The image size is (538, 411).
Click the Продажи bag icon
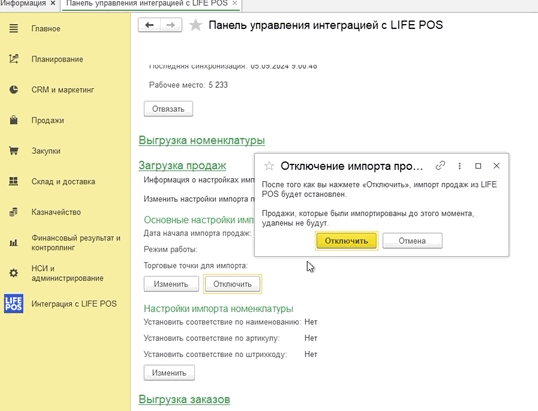pyautogui.click(x=13, y=120)
